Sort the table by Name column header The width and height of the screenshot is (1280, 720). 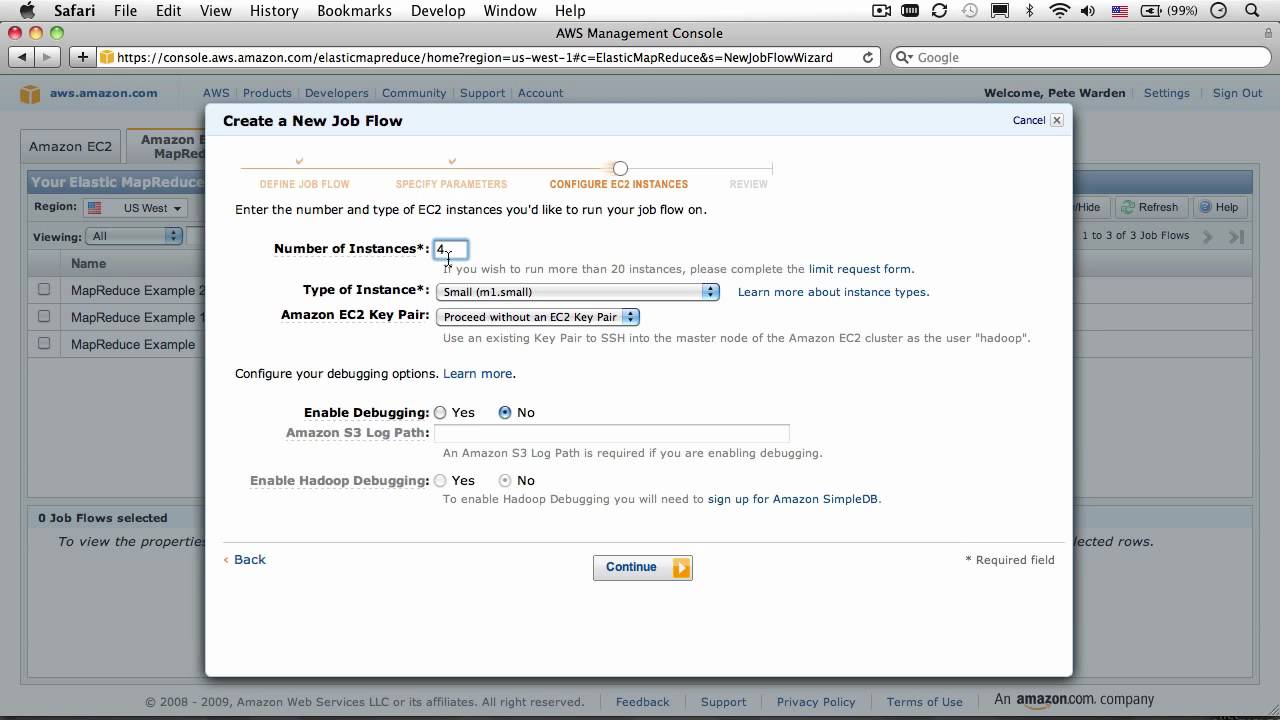tap(88, 264)
